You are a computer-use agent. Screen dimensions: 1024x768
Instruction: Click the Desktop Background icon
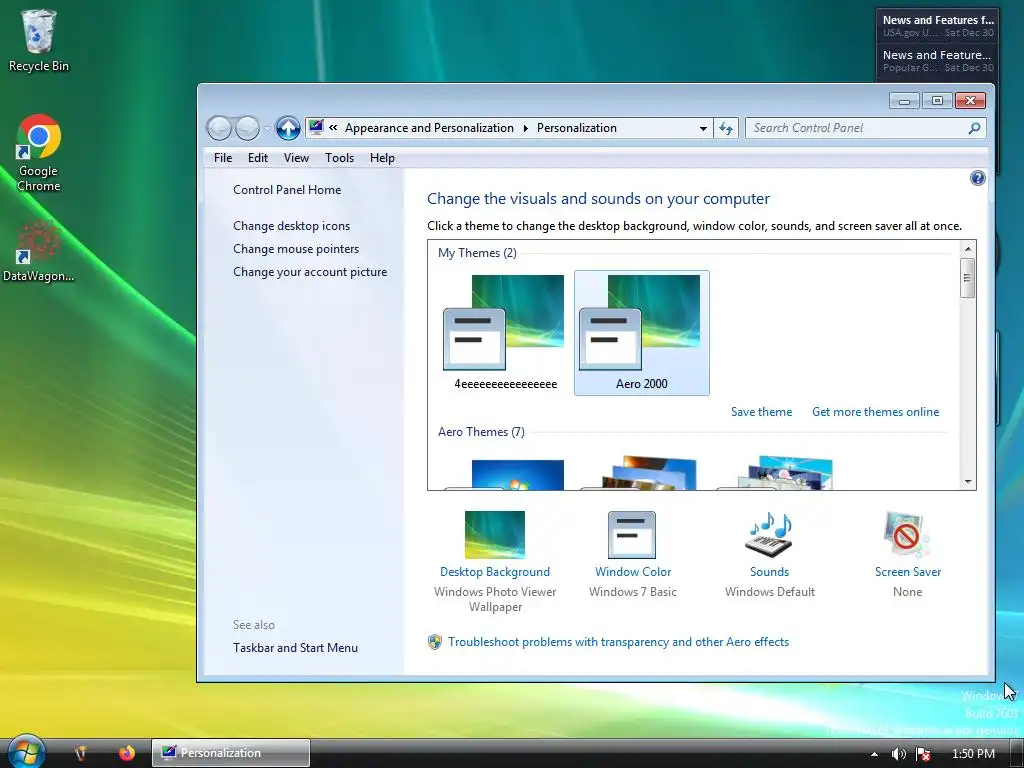tap(494, 534)
